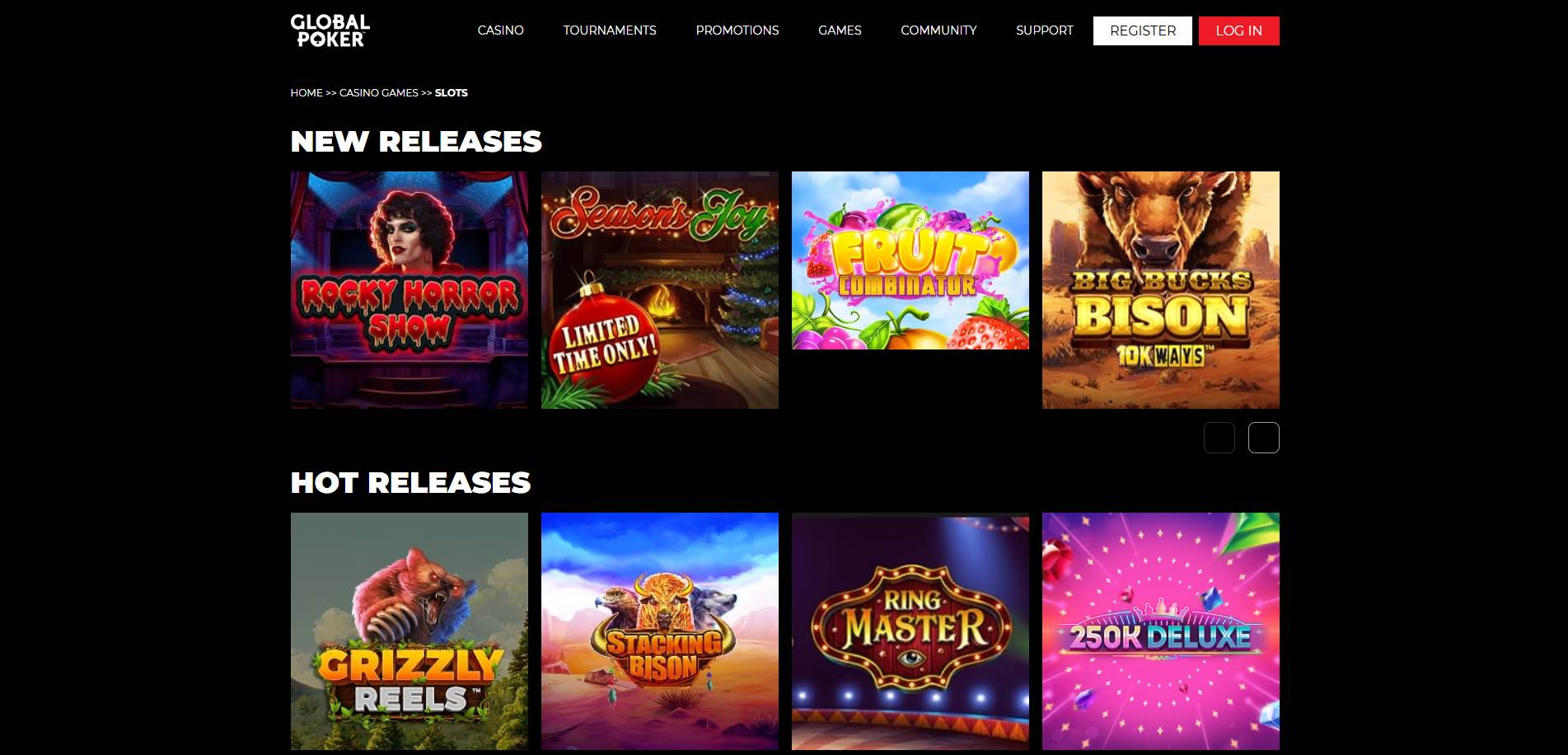Open the Community navigation item
Viewport: 1568px width, 755px height.
pyautogui.click(x=938, y=30)
